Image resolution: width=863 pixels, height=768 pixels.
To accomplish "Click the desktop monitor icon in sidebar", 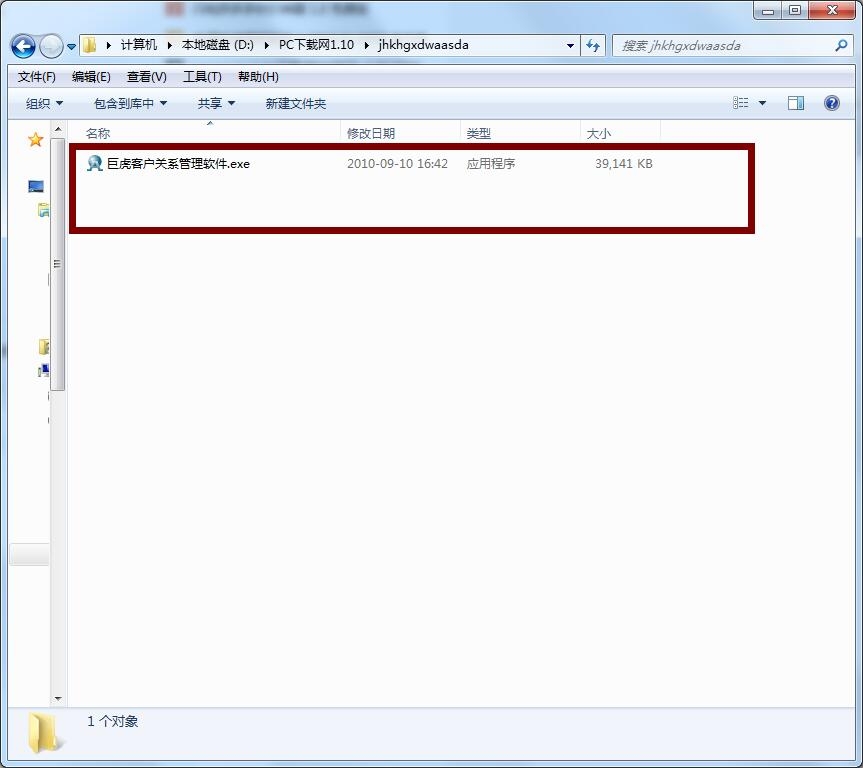I will 36,187.
